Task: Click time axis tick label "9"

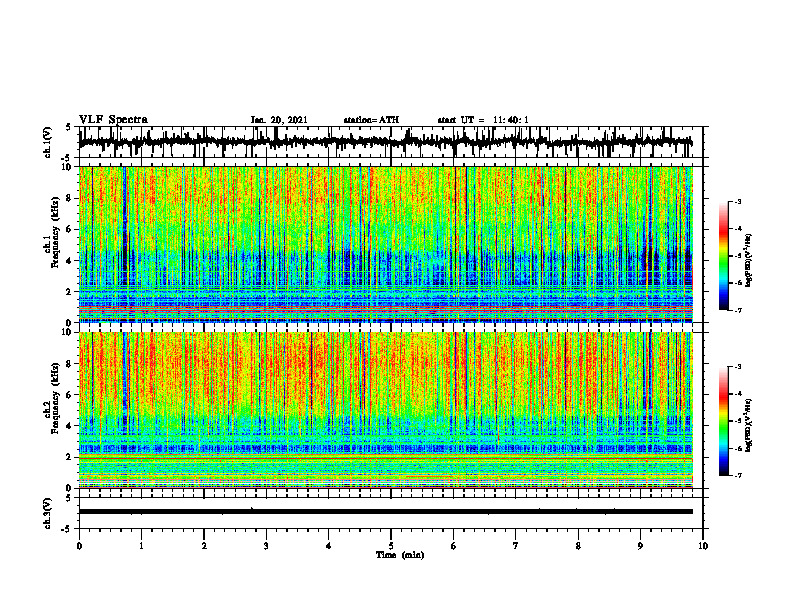Action: pos(640,546)
